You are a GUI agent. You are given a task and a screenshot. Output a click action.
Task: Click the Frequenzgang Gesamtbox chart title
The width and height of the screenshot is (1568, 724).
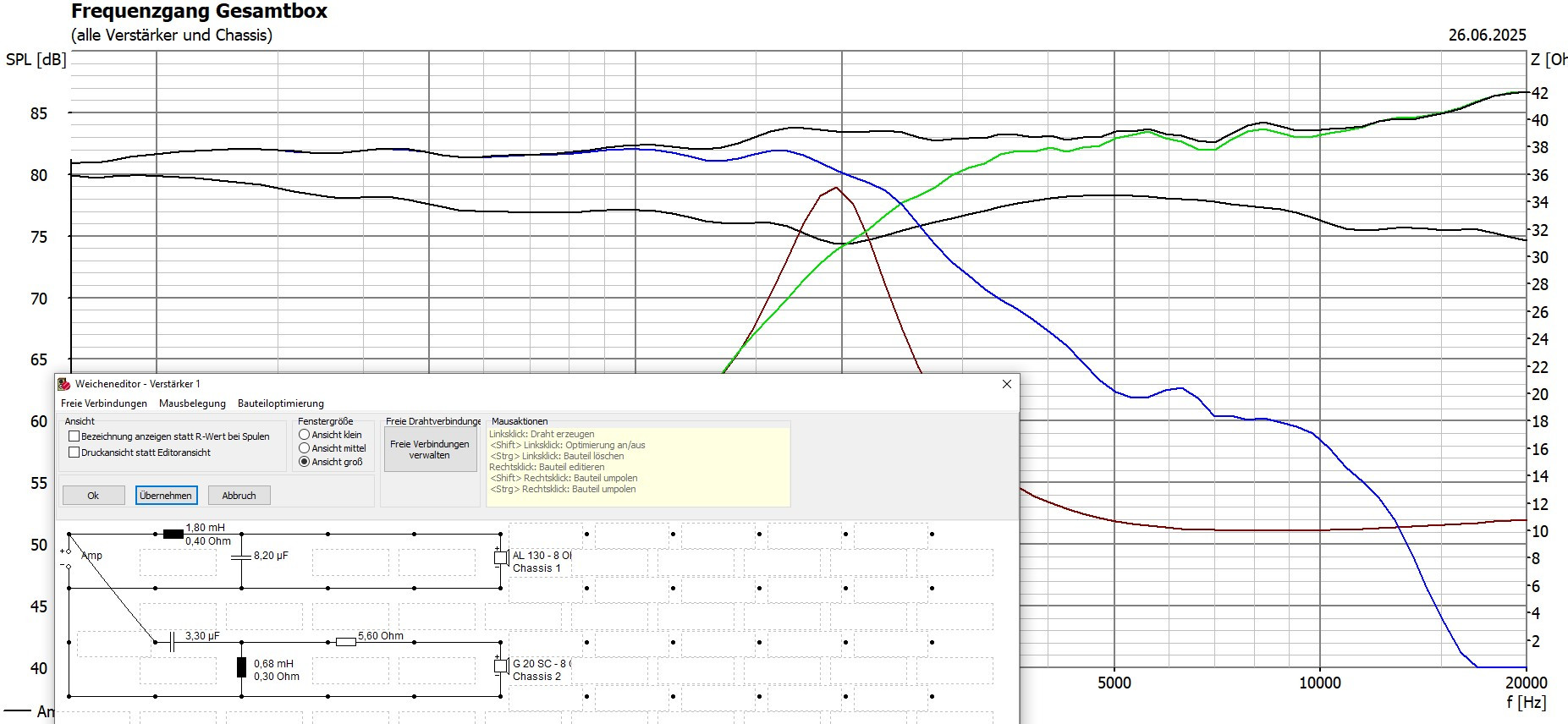[x=199, y=12]
